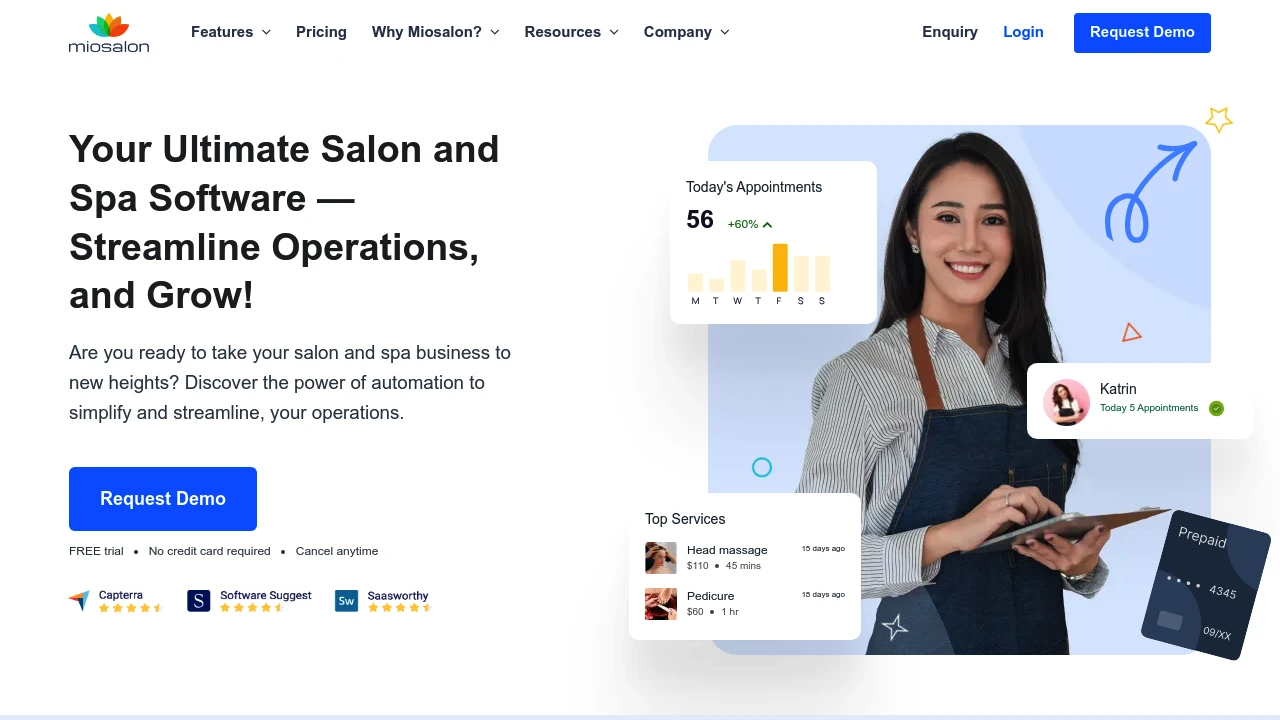Viewport: 1280px width, 720px height.
Task: Expand the Company menu chevron
Action: coord(724,32)
